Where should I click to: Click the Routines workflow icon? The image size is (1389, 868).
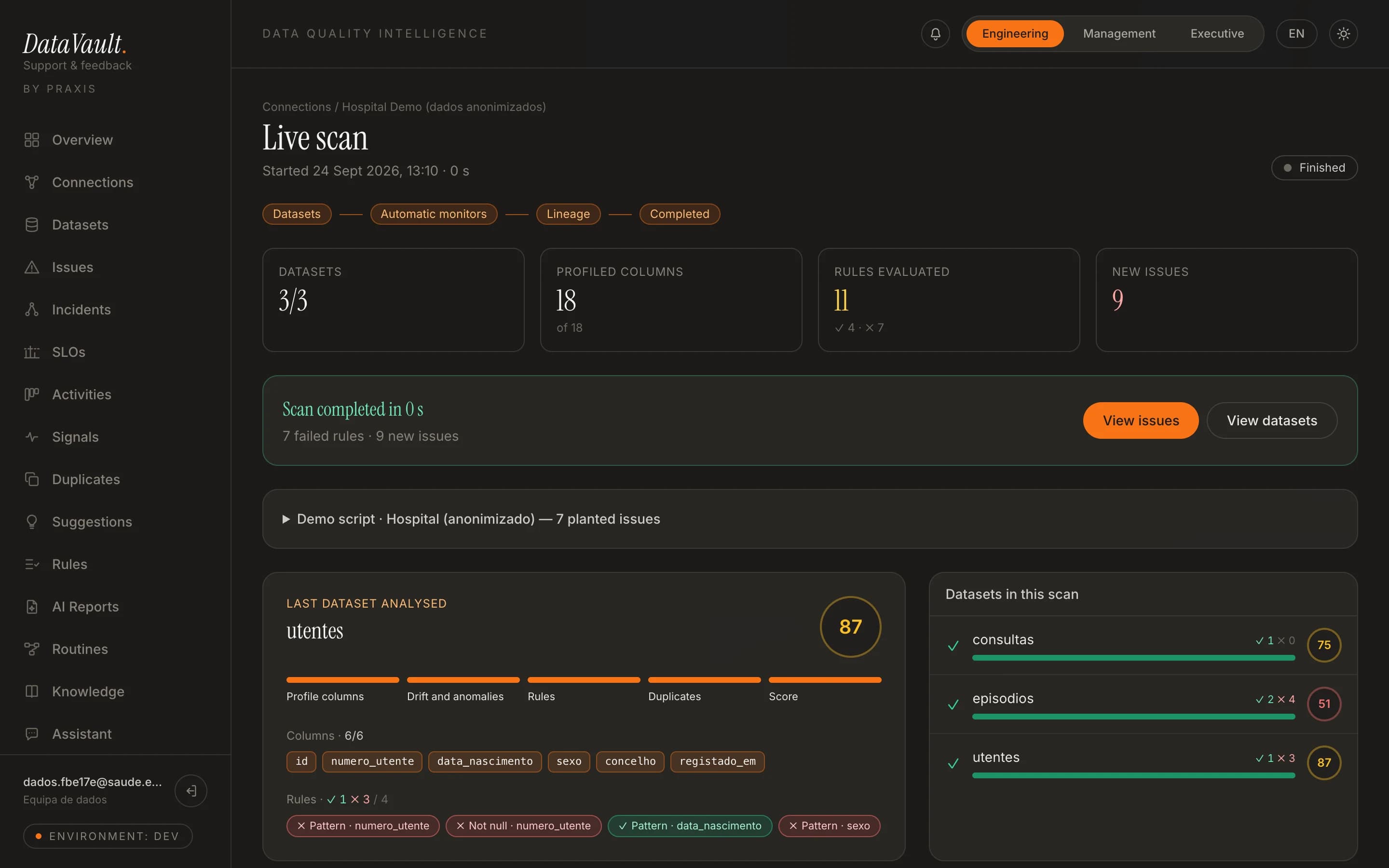[x=31, y=649]
